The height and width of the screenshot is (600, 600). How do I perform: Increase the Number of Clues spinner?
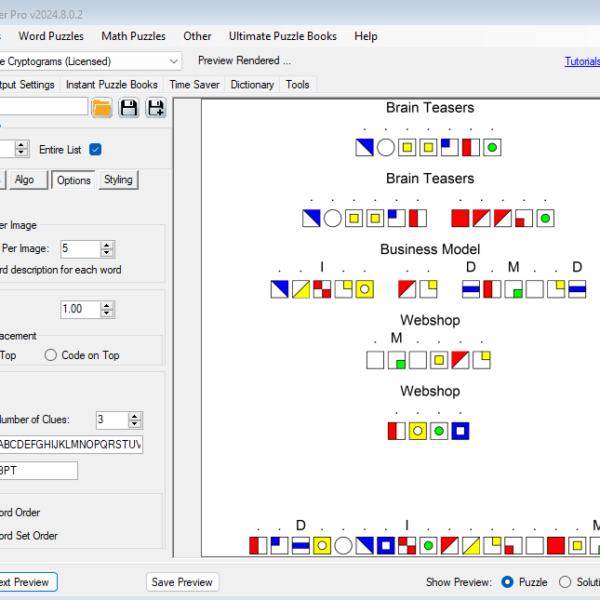134,416
